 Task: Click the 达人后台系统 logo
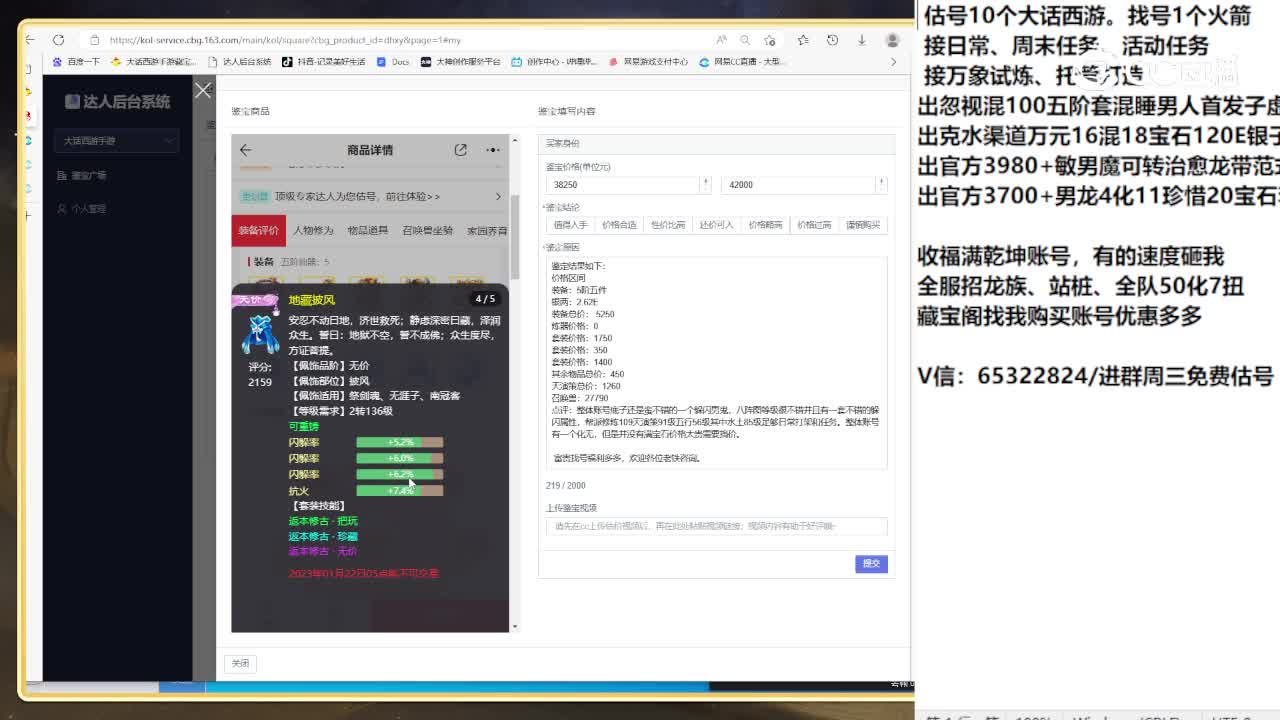pos(117,101)
